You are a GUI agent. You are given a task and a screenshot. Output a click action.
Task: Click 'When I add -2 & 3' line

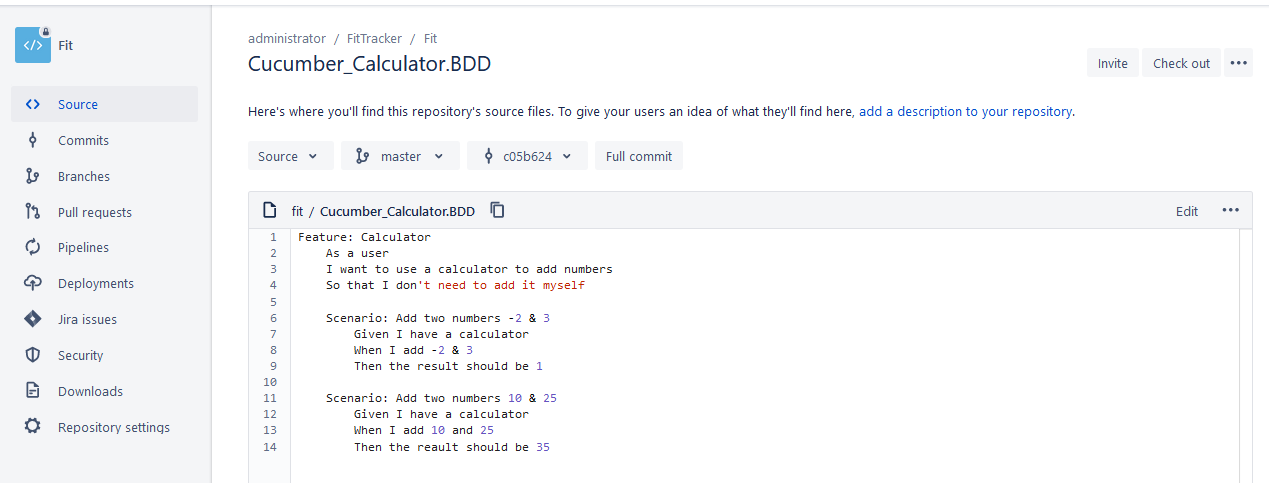(413, 350)
